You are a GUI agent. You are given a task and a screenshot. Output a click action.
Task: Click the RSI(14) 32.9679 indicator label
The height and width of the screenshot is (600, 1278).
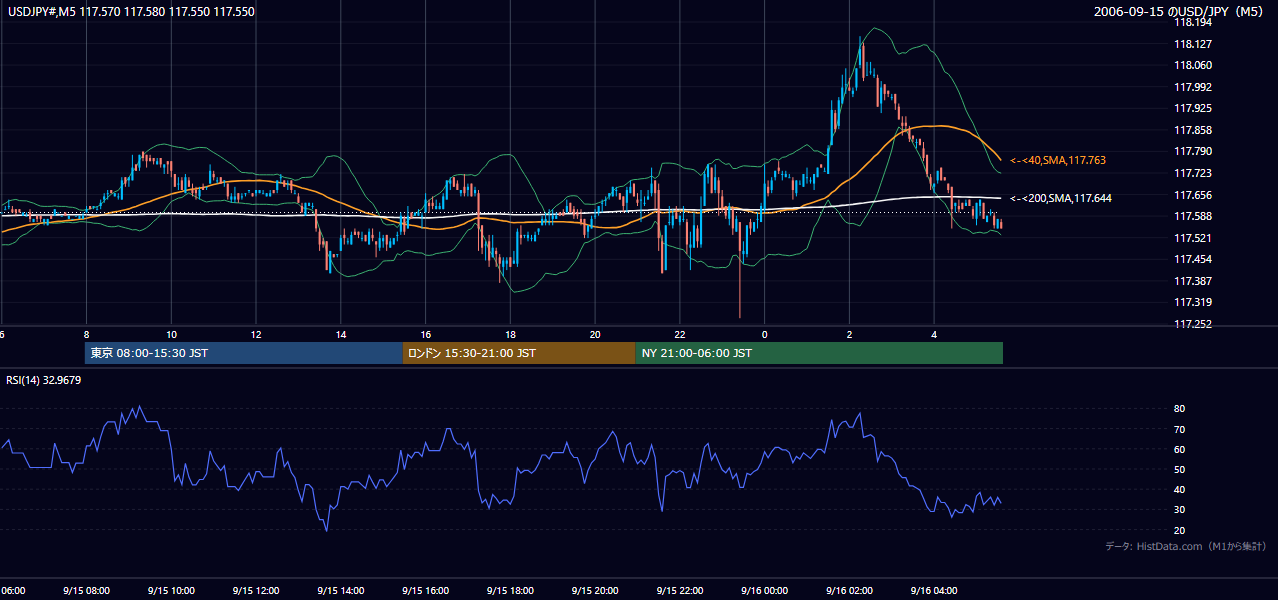(x=44, y=380)
